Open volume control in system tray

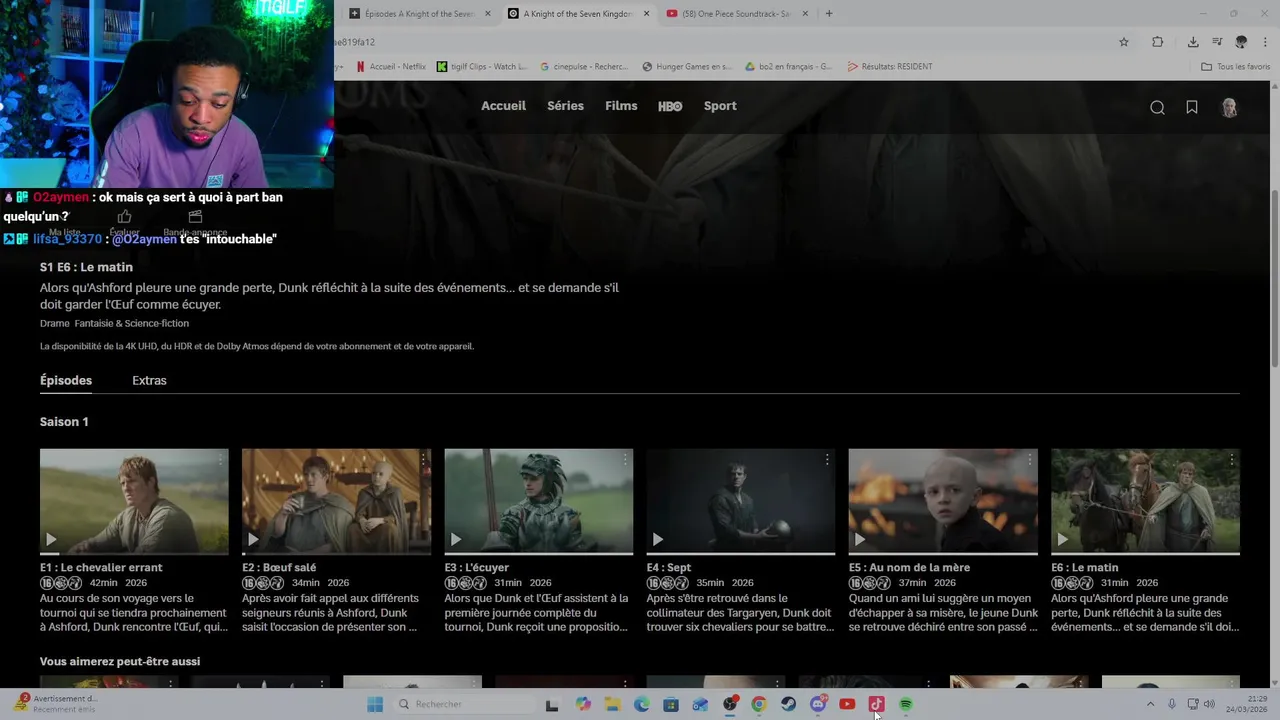[1209, 704]
